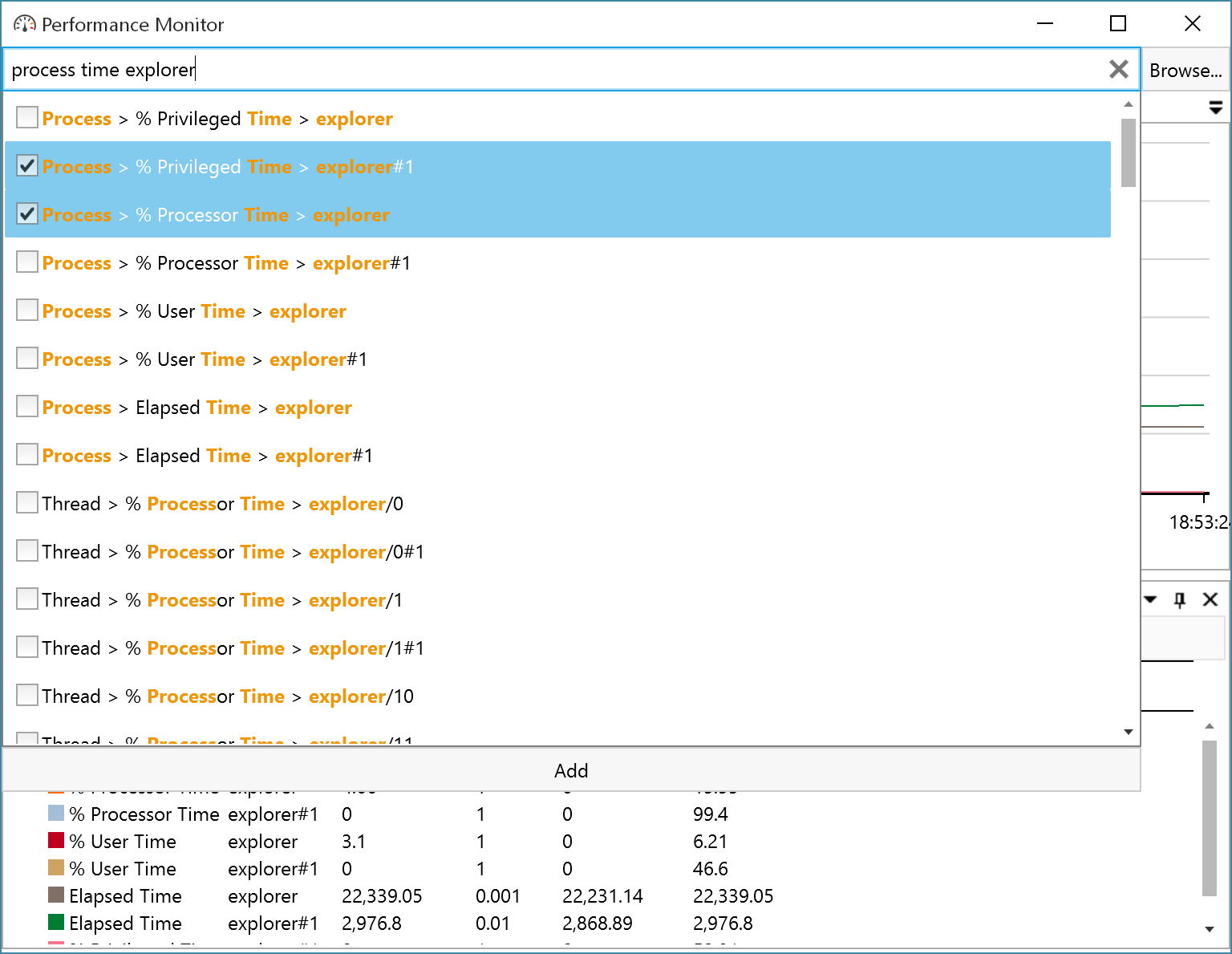Click the 18:53 time label on graph
Image resolution: width=1232 pixels, height=954 pixels.
[1199, 522]
